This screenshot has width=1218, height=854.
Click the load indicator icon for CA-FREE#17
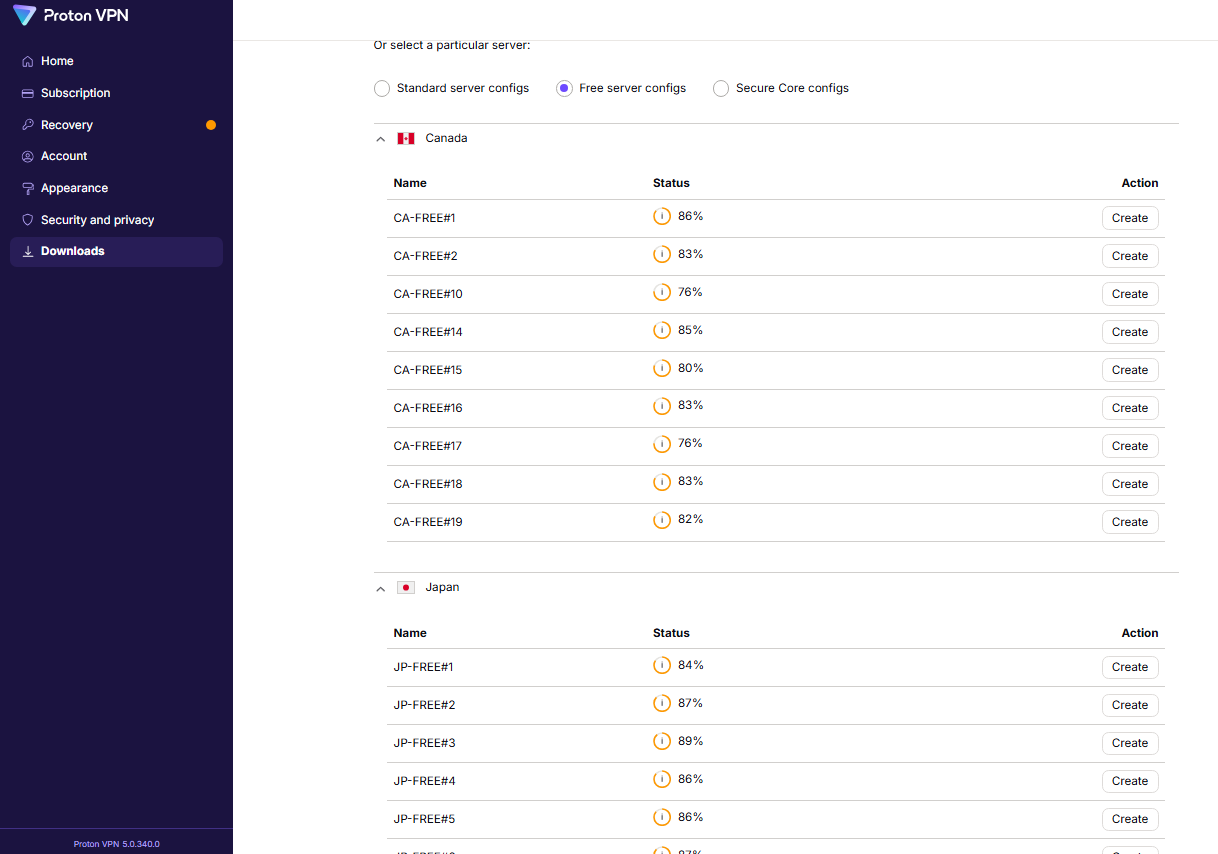coord(662,444)
